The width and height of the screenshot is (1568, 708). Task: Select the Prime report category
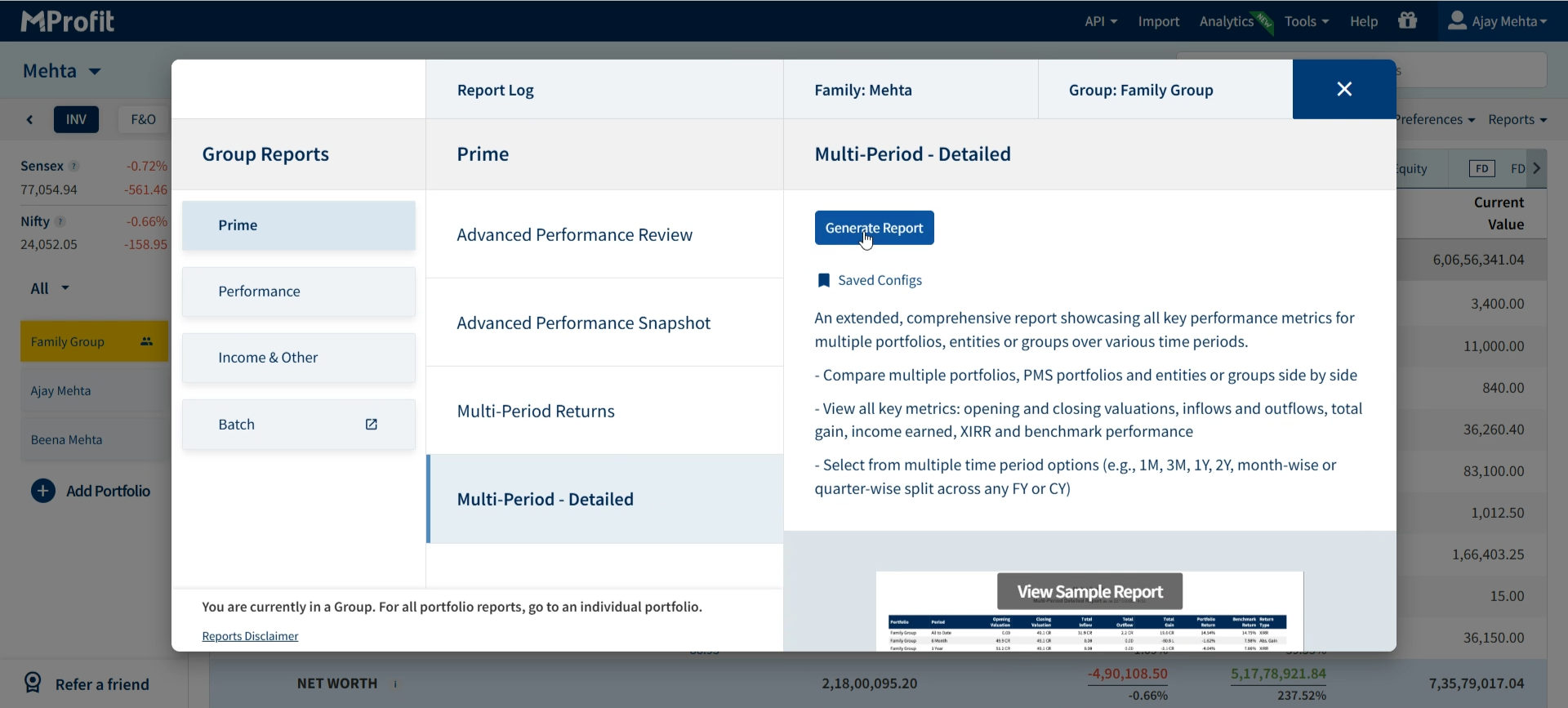click(x=299, y=225)
